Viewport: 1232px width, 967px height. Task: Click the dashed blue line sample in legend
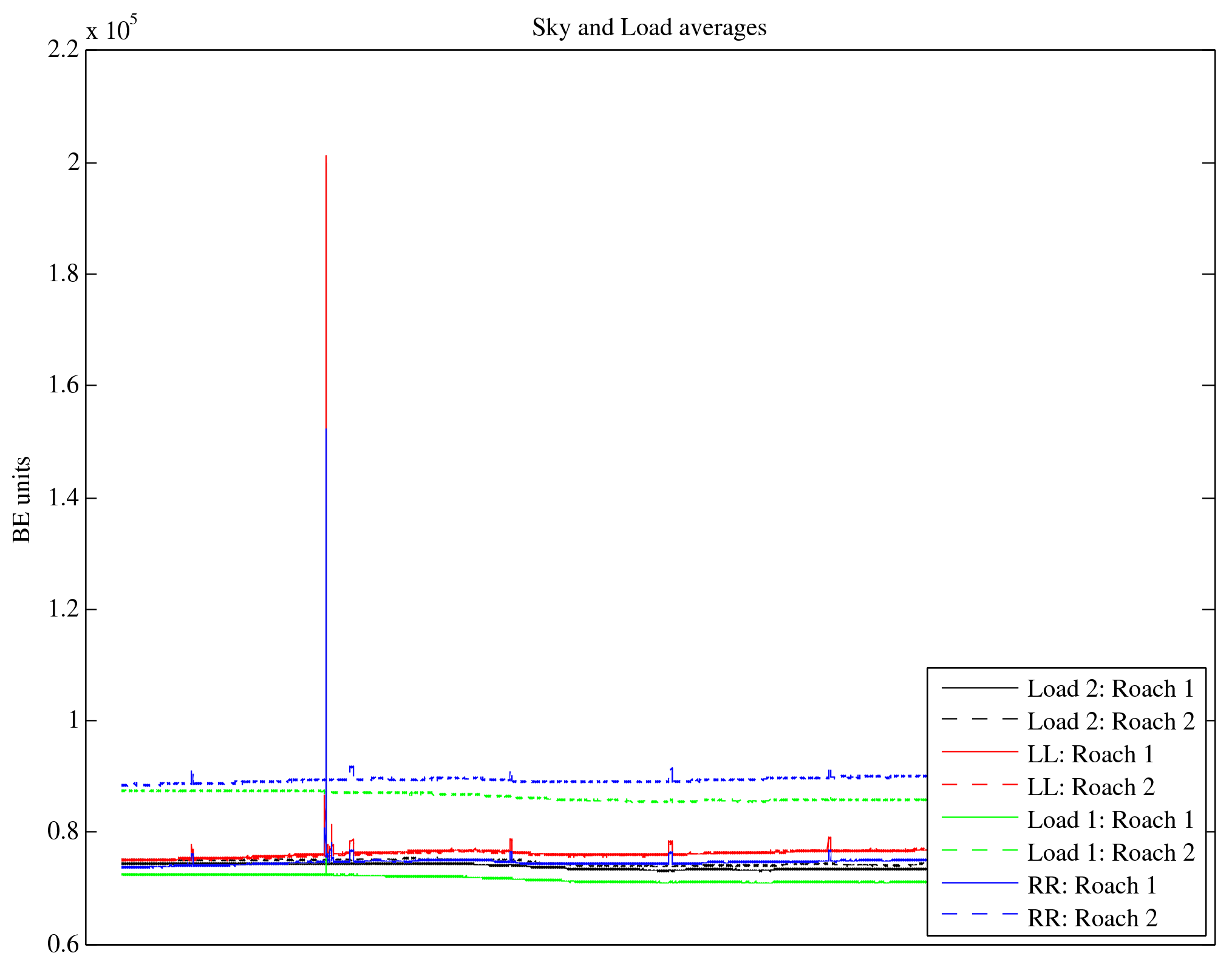coord(979,914)
